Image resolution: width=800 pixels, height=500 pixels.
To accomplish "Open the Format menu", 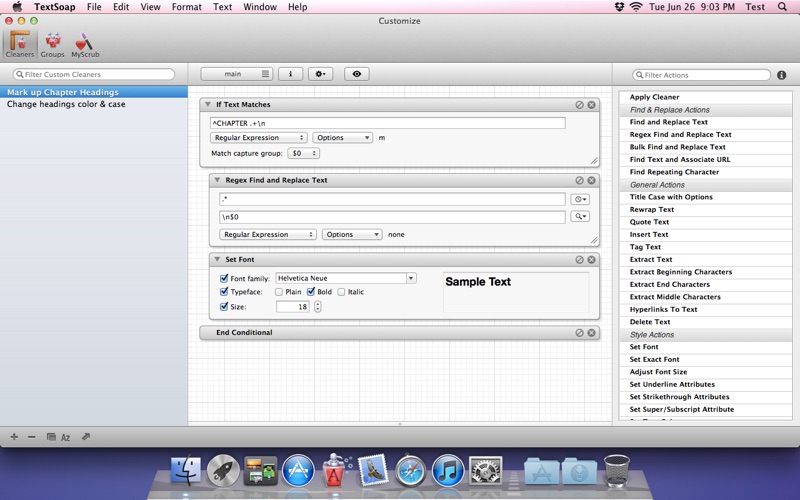I will tap(186, 7).
